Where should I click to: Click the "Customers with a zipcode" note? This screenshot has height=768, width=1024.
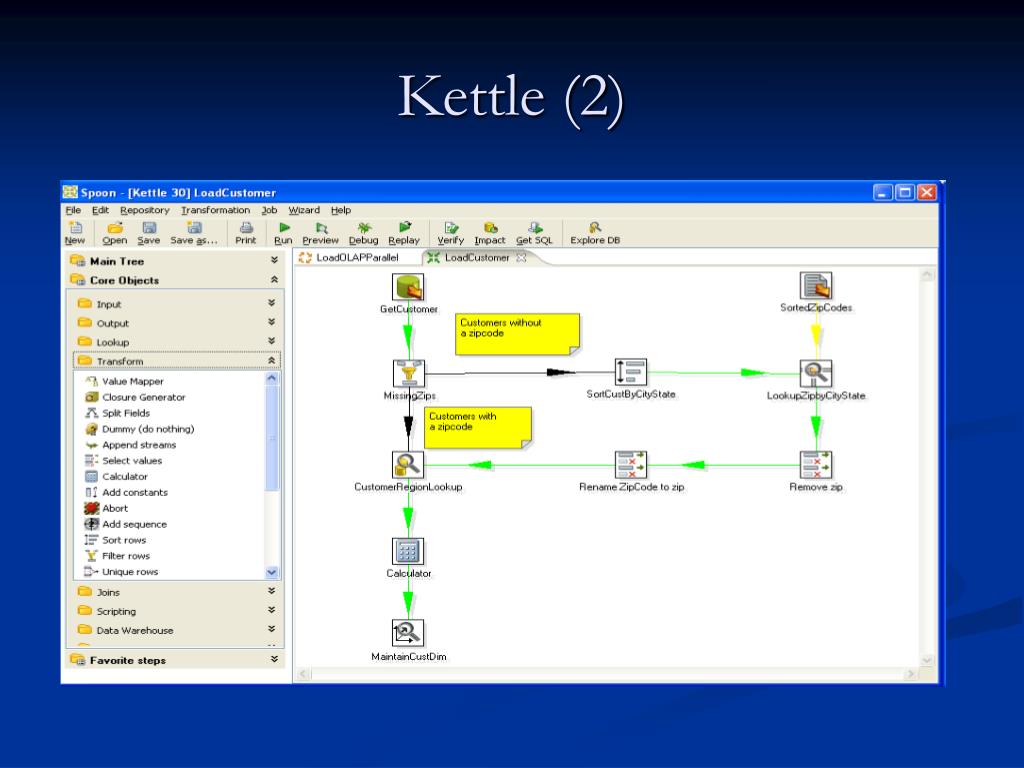[x=478, y=428]
